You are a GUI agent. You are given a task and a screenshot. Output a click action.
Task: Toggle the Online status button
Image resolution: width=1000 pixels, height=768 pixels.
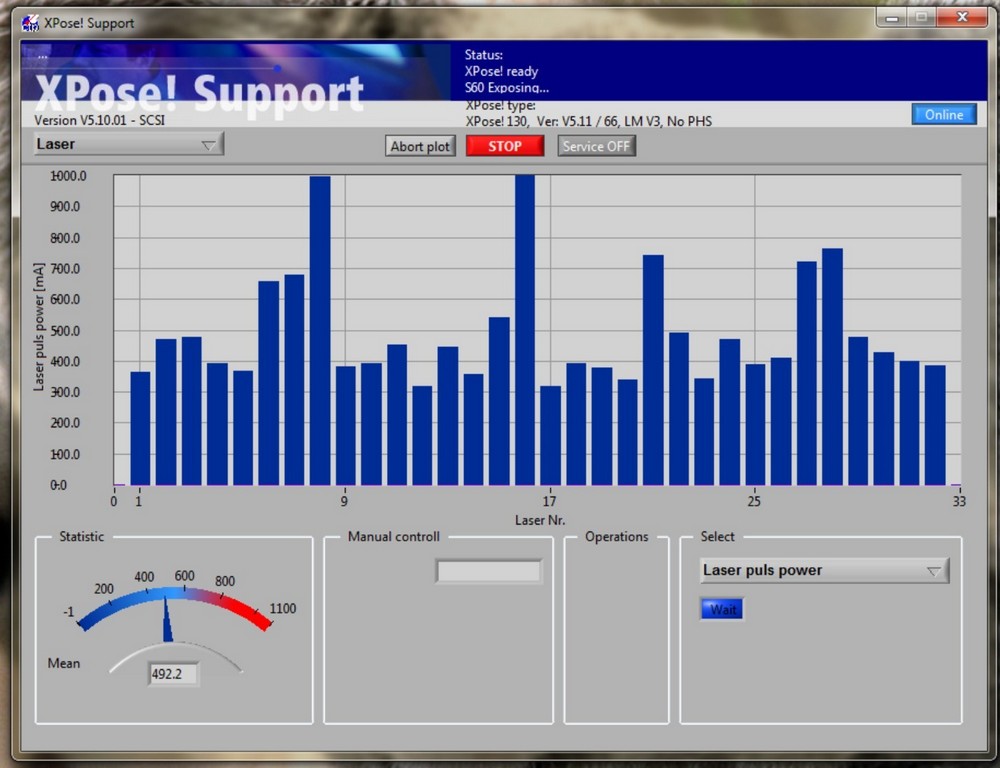coord(944,114)
